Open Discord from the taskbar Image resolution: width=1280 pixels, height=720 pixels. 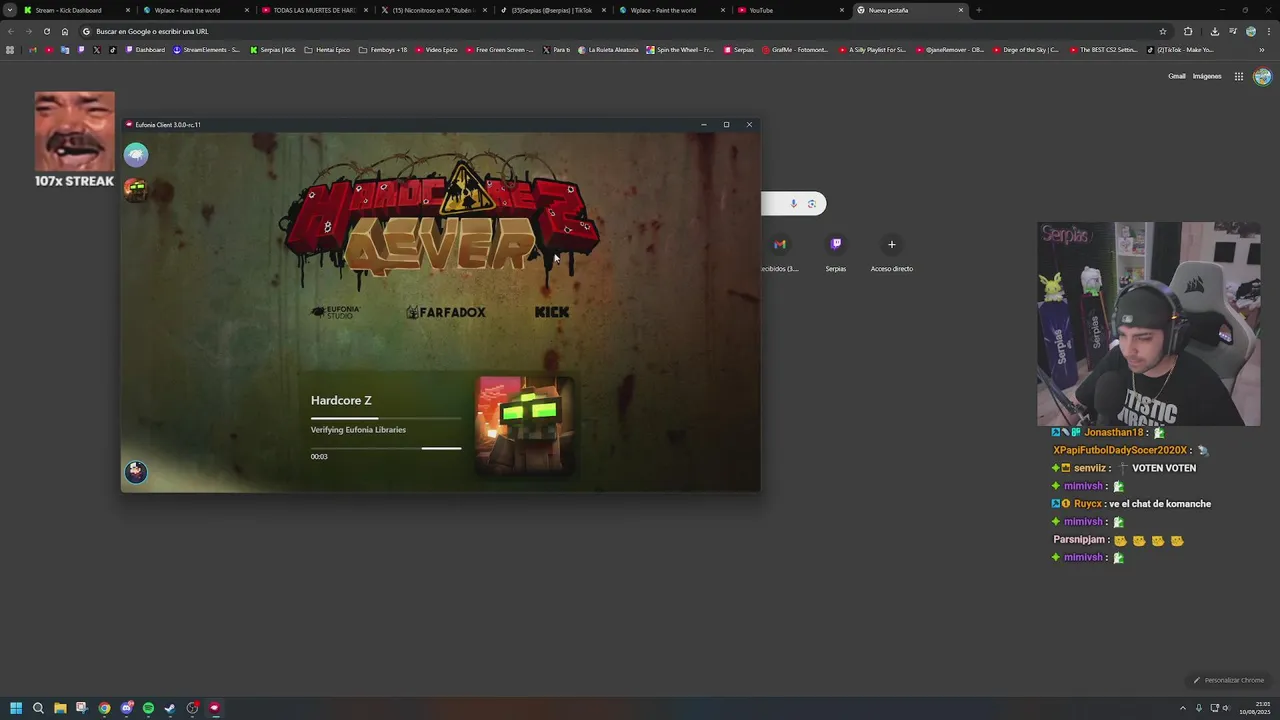pyautogui.click(x=126, y=708)
